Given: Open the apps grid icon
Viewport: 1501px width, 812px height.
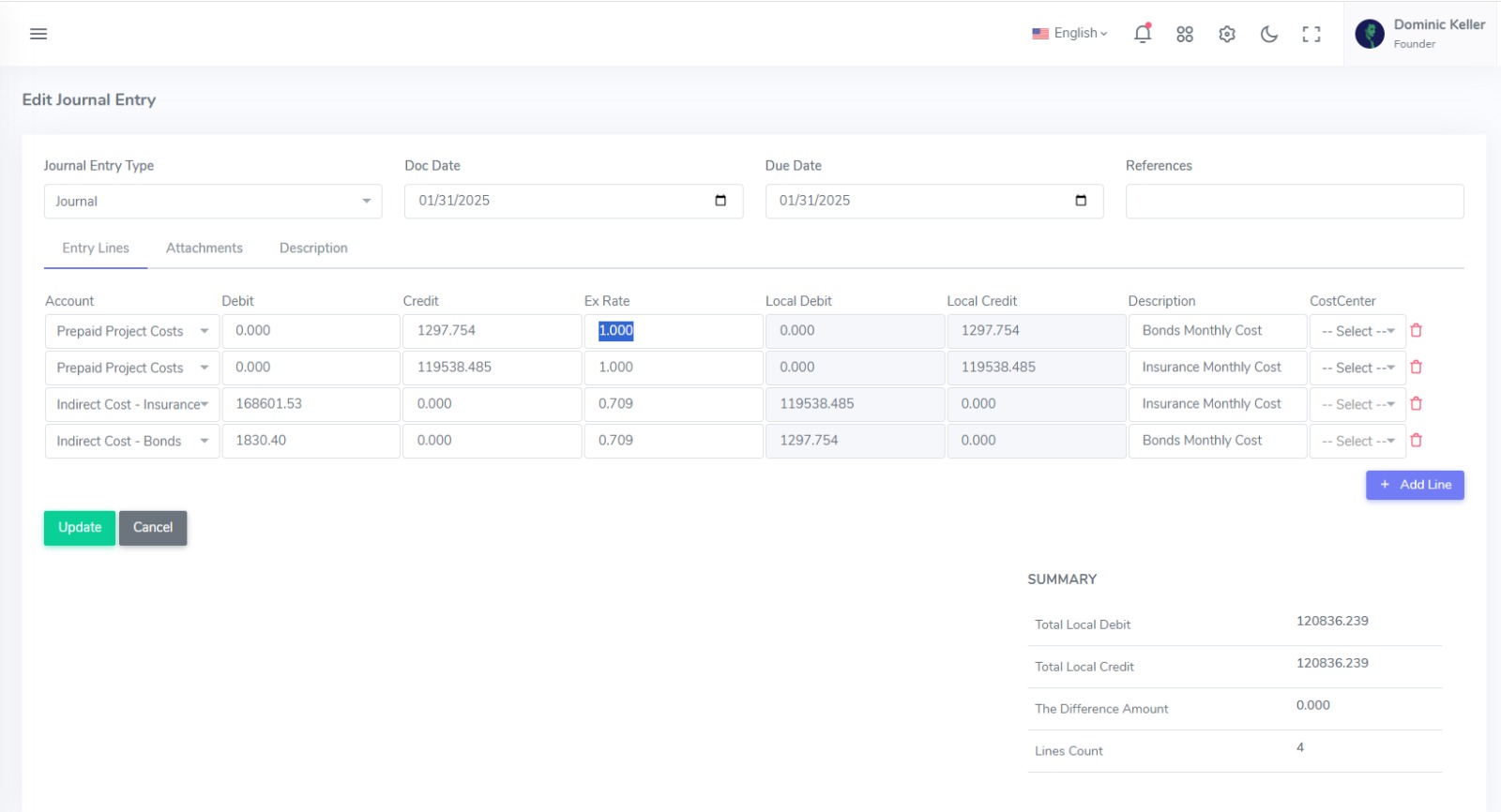Looking at the screenshot, I should click(x=1185, y=34).
